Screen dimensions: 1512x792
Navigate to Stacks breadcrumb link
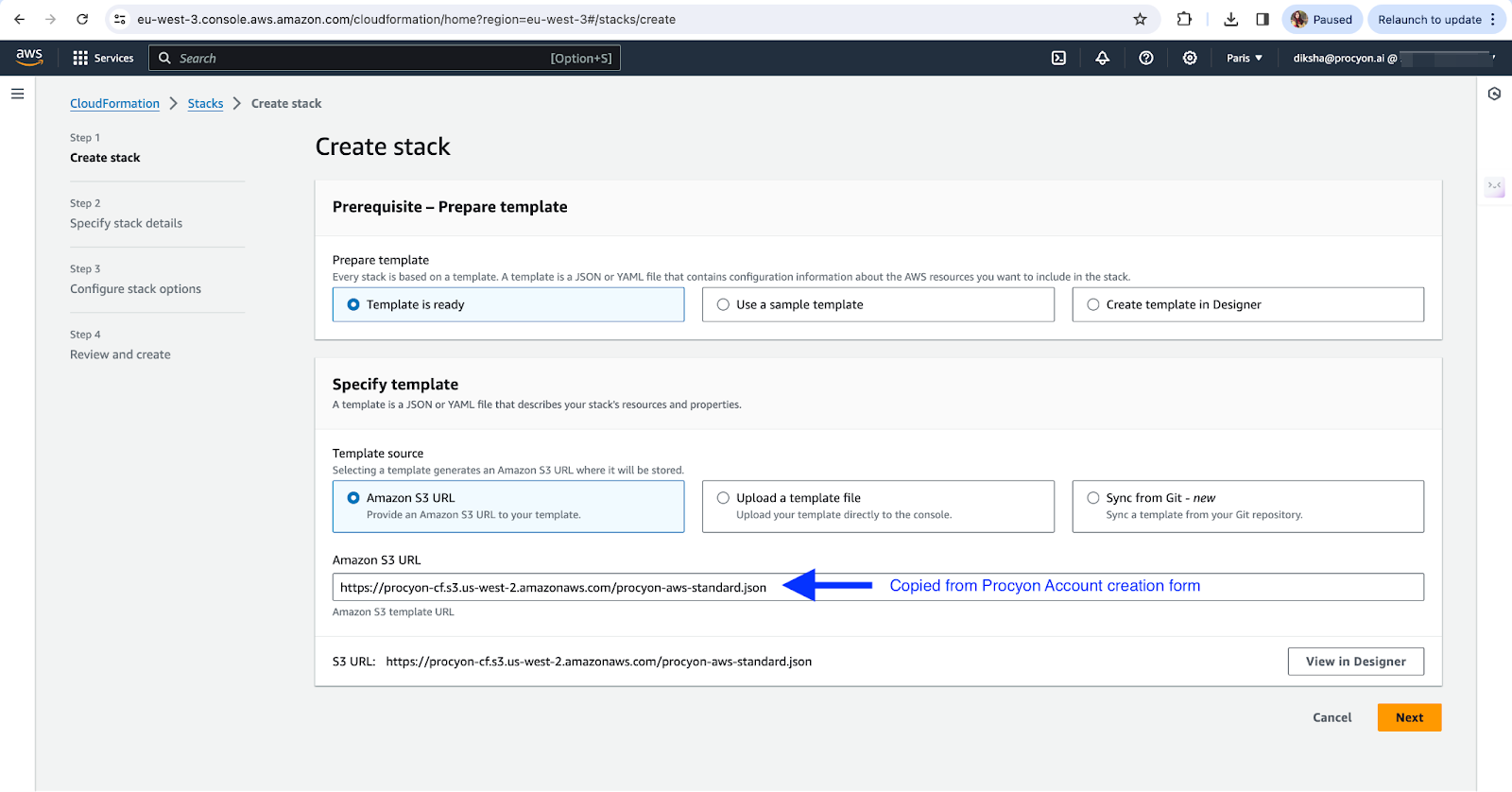[x=205, y=103]
